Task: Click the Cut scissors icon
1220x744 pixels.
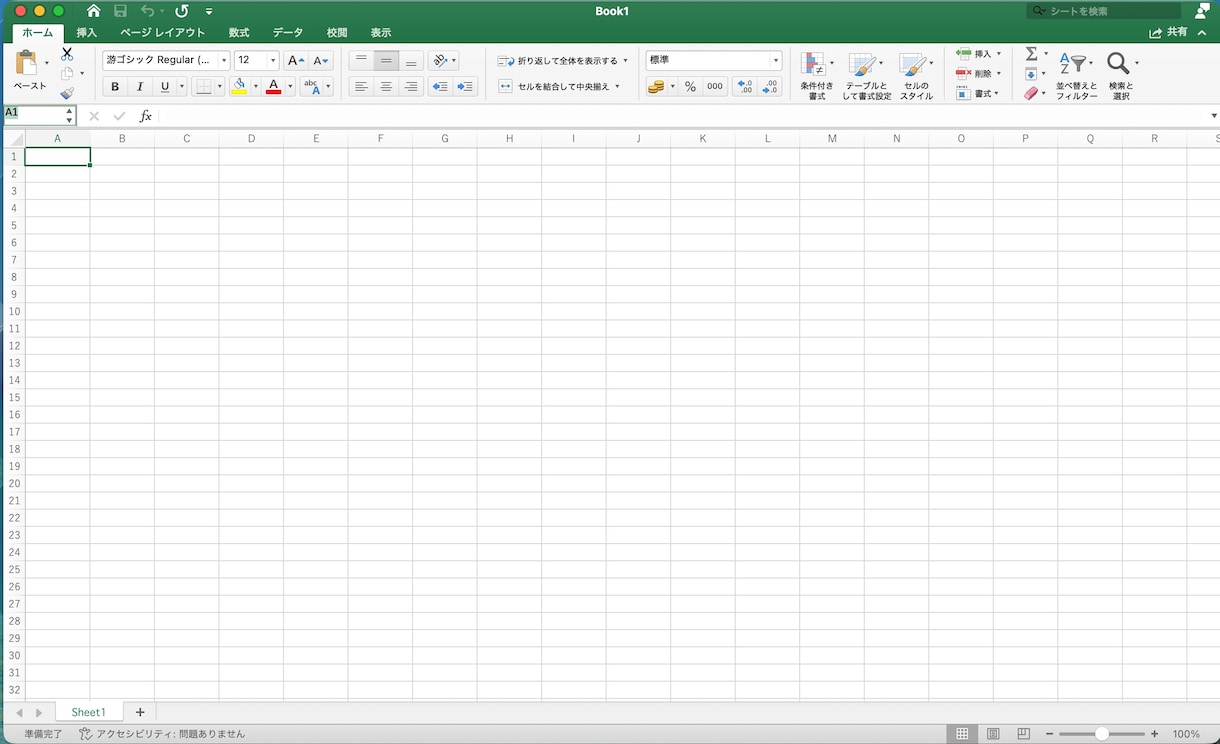Action: 67,54
